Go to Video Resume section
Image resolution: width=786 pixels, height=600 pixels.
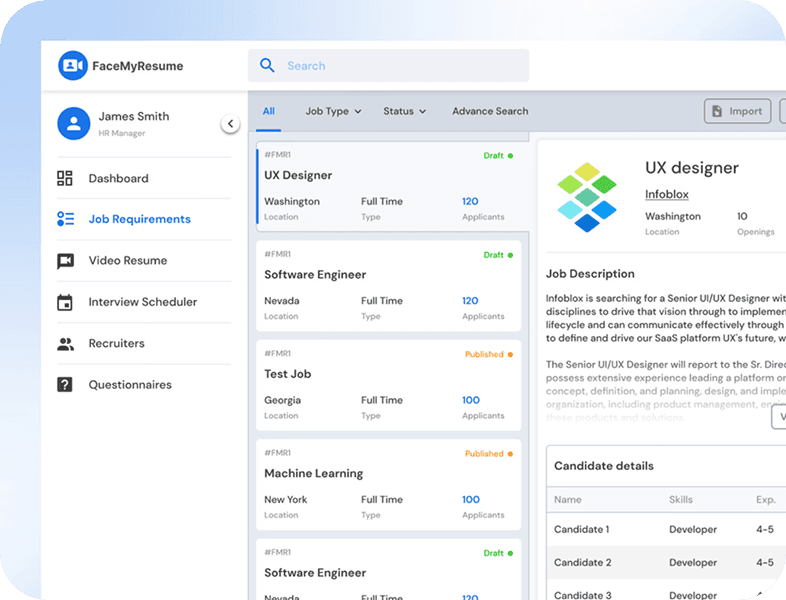click(144, 261)
